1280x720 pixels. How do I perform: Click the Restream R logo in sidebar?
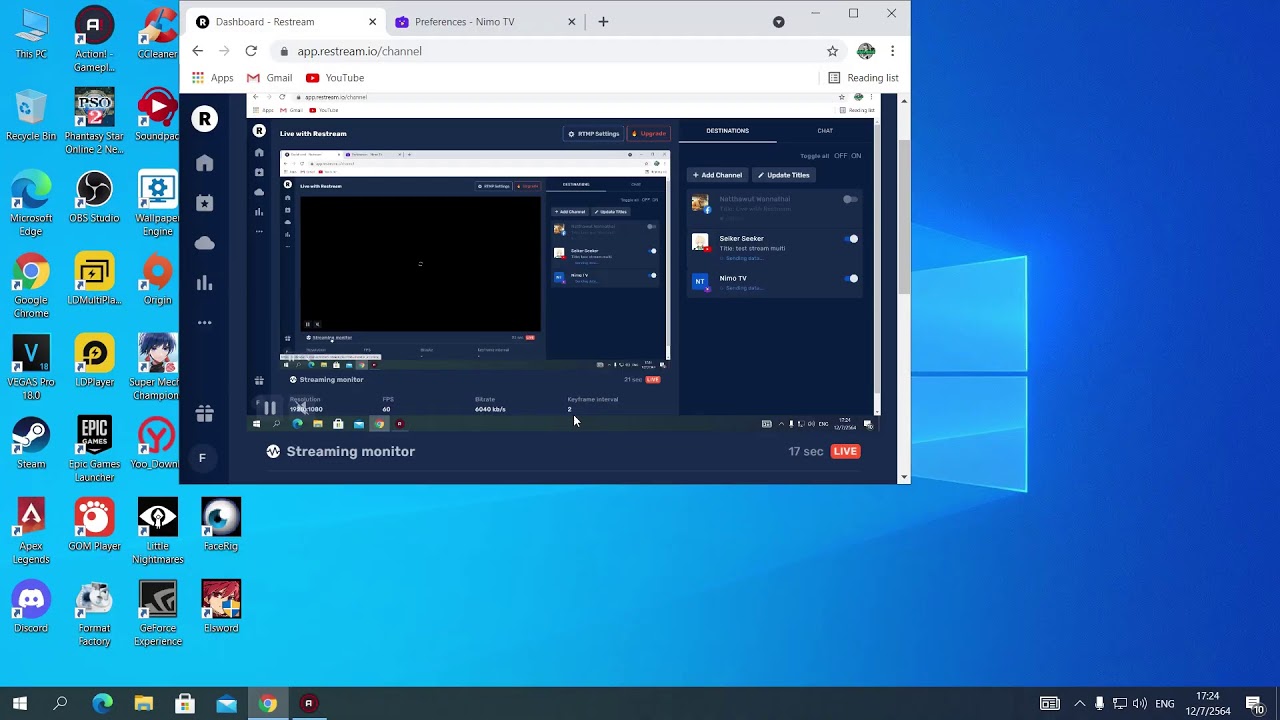204,119
